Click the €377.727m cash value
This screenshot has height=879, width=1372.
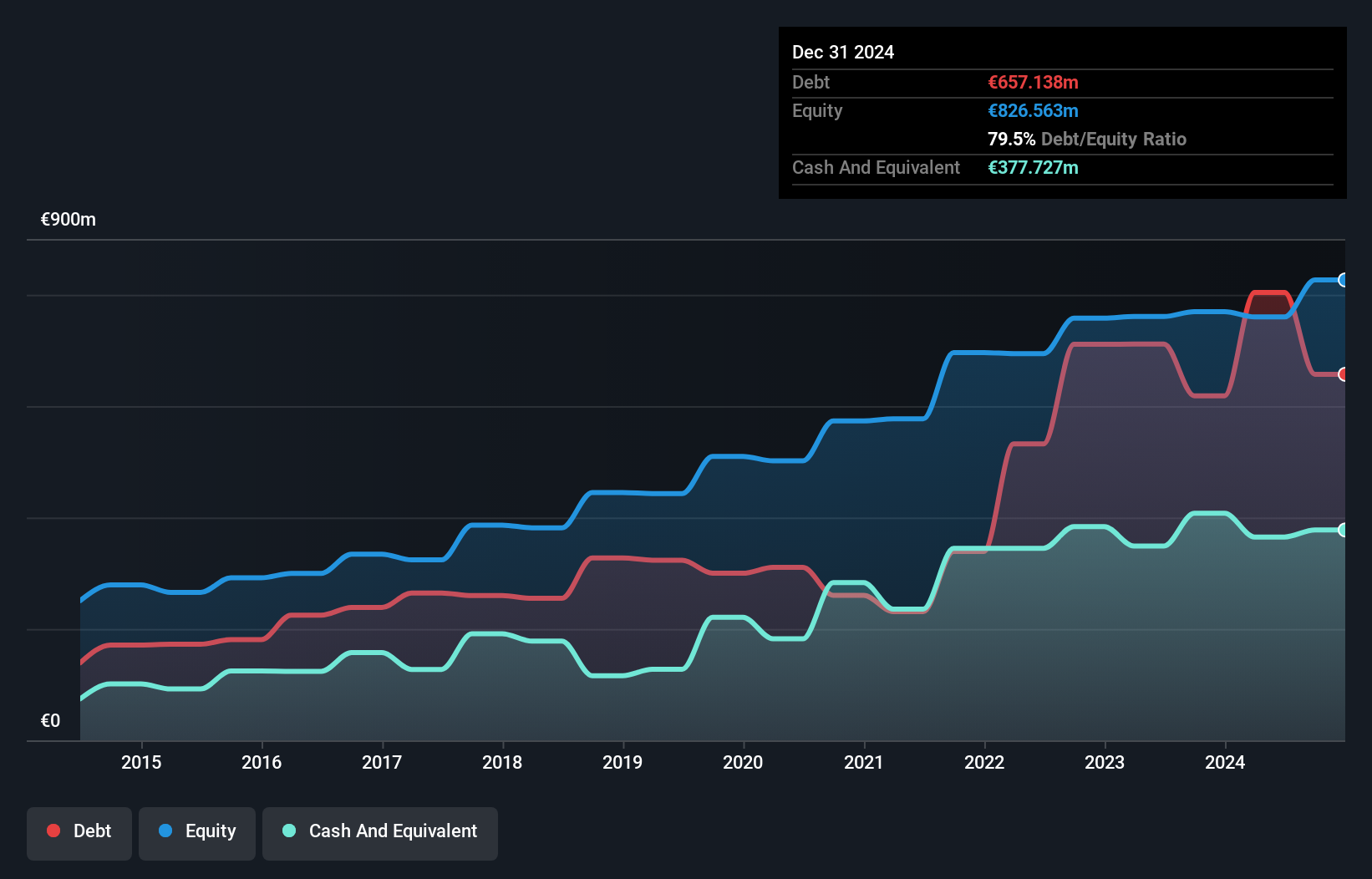pos(1033,167)
